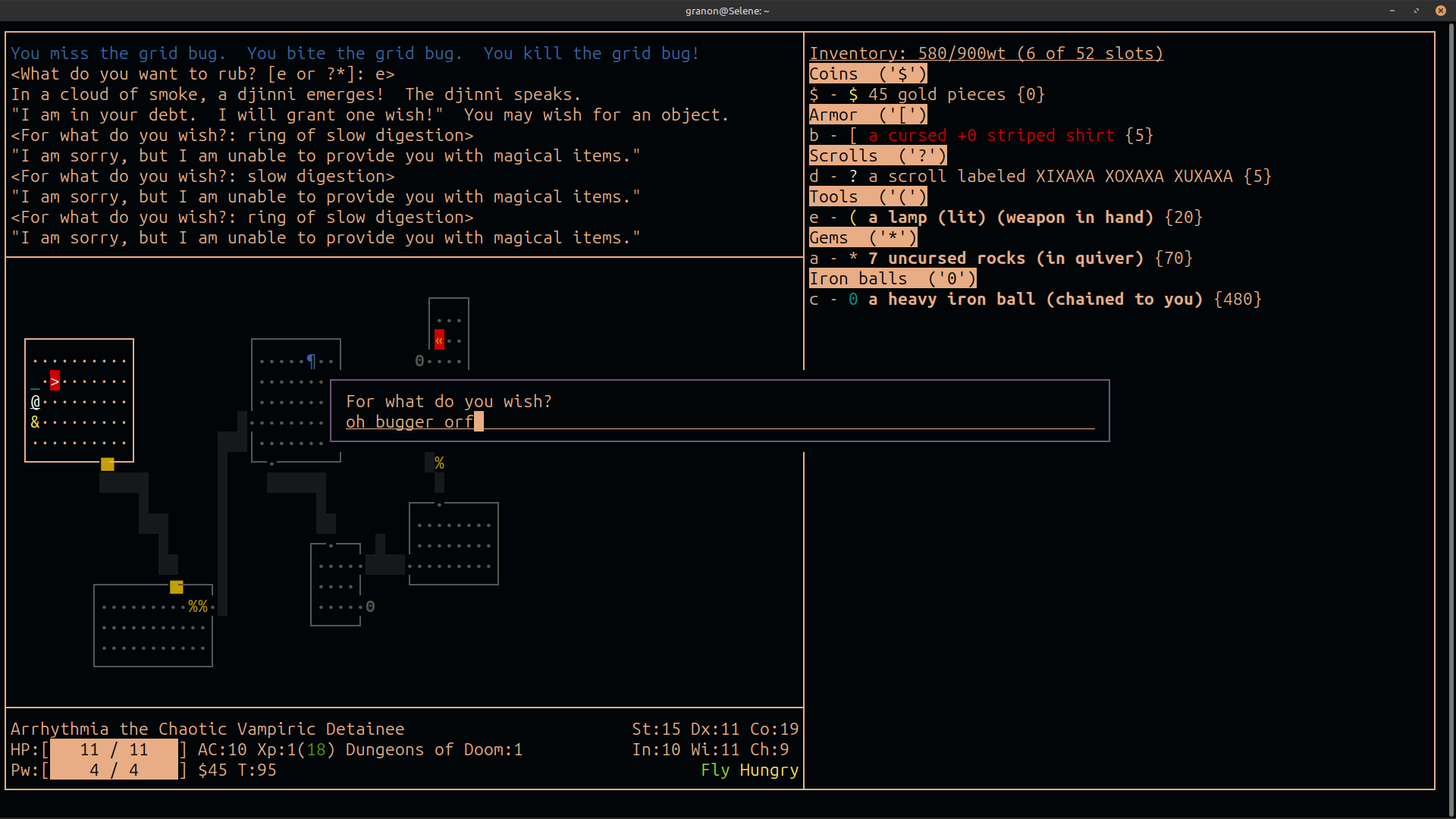Screen dimensions: 1456x819
Task: Select the scroll labeled XIXAXA XOXAXA XUXAXA
Action: tap(1040, 176)
